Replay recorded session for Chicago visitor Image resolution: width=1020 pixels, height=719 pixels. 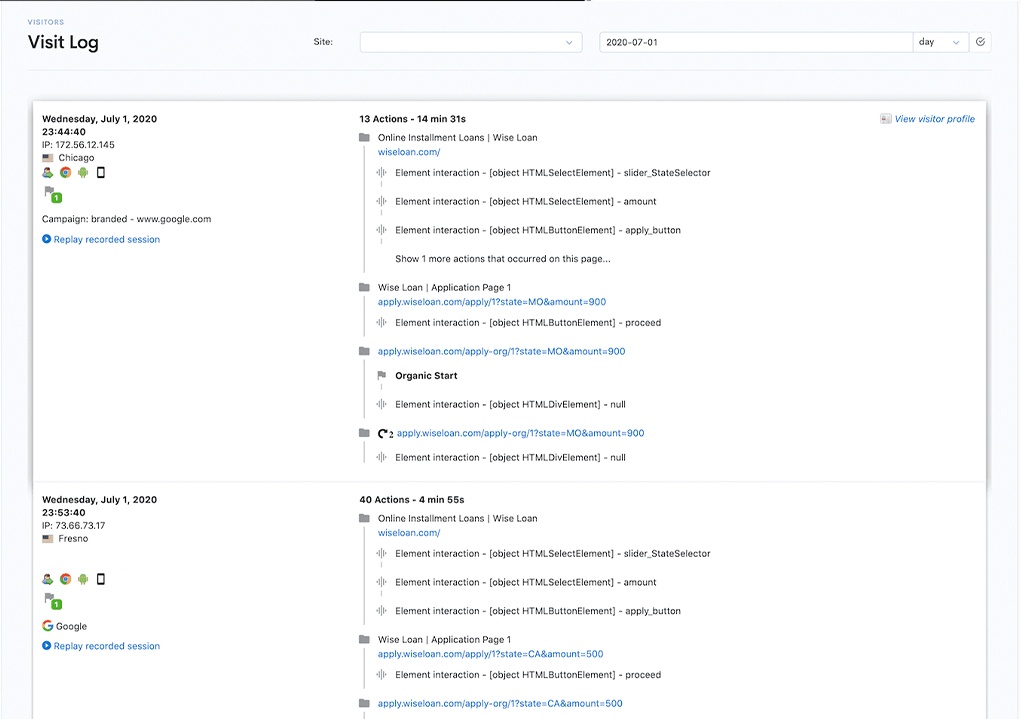106,240
